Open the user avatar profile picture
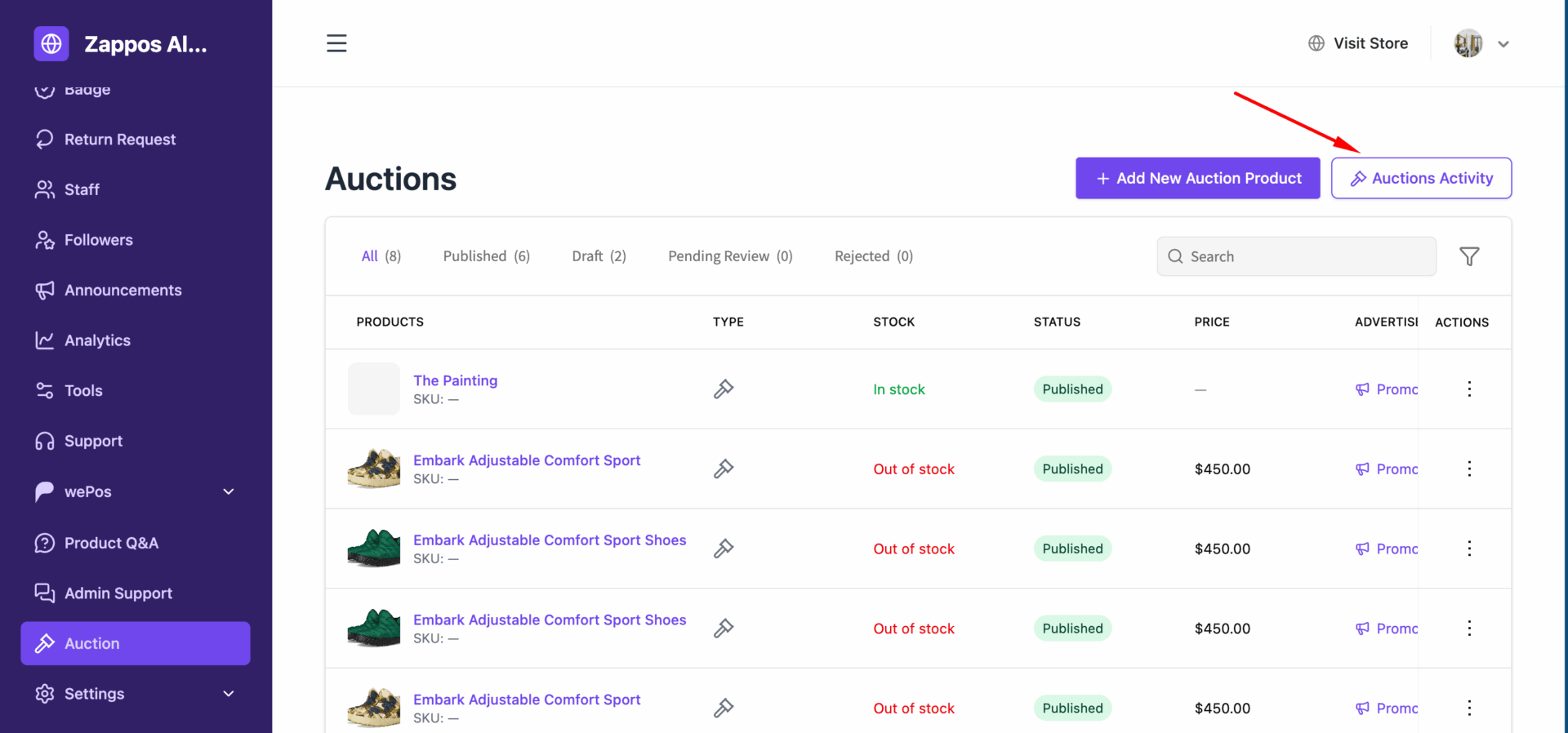Screen dimensions: 1568x733 (1468, 43)
